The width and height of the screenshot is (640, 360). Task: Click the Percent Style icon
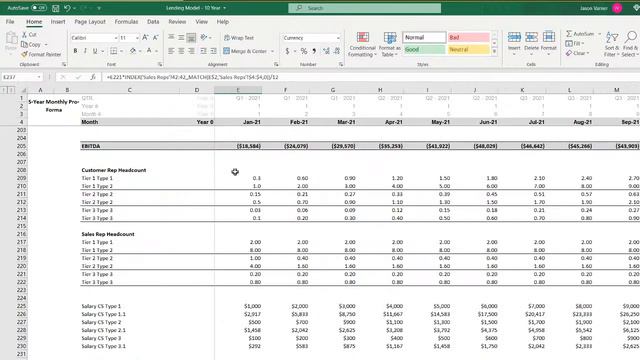304,51
